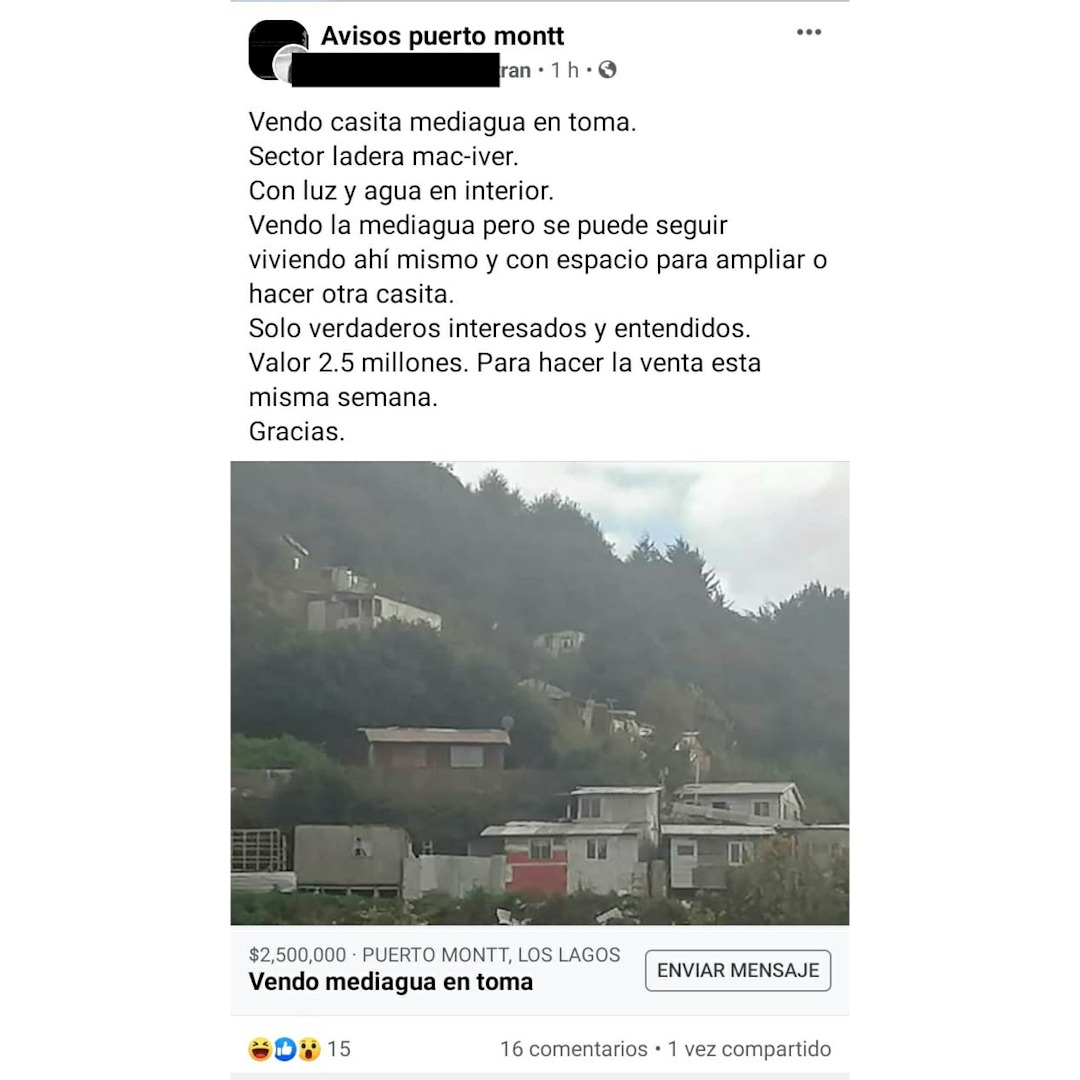Open Vendo mediagua en toma listing title
Screen dimensions: 1080x1080
tap(391, 982)
